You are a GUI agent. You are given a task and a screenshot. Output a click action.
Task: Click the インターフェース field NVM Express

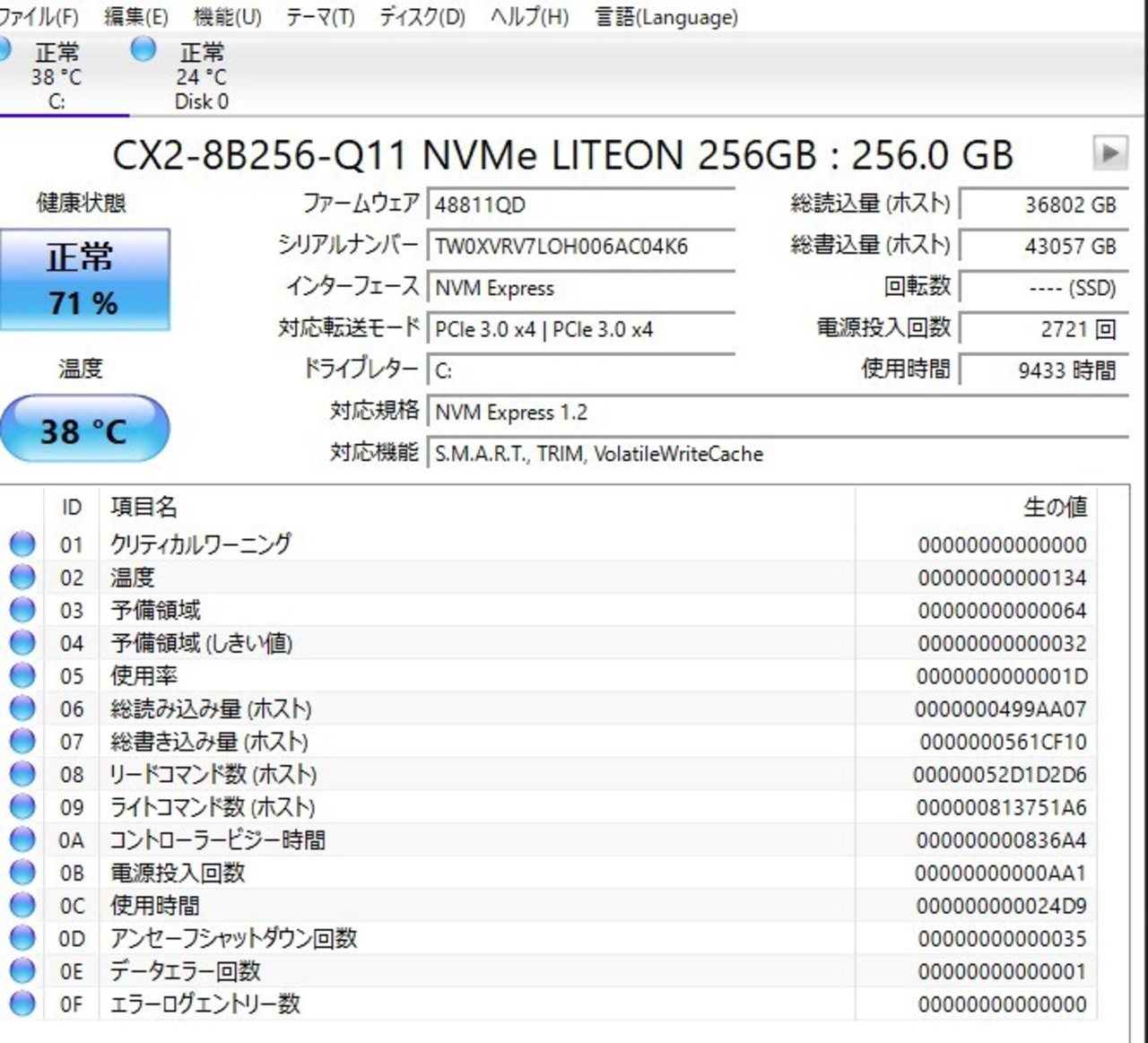pos(581,288)
